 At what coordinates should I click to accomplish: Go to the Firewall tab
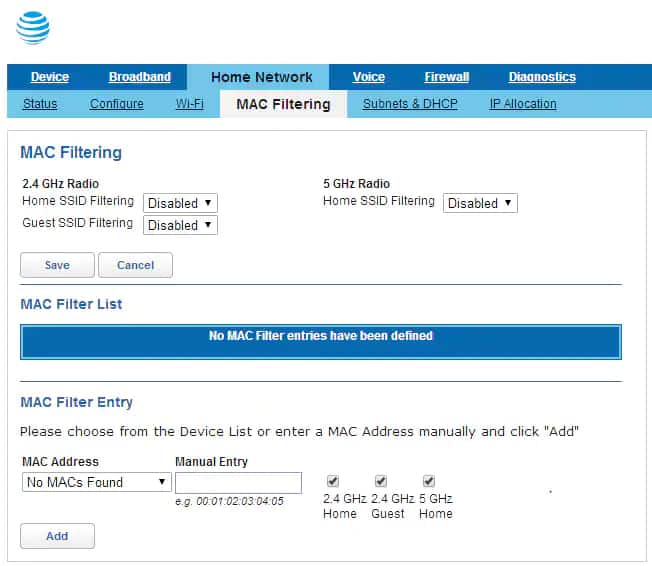446,77
